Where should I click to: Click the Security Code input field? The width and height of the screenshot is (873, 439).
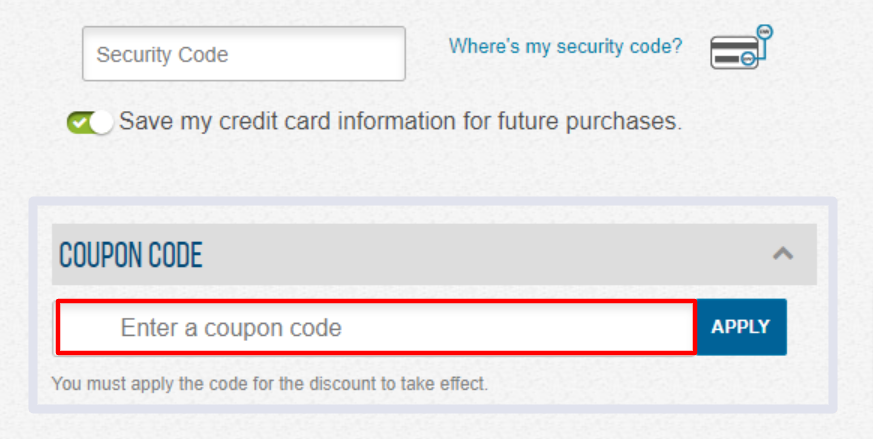[243, 54]
